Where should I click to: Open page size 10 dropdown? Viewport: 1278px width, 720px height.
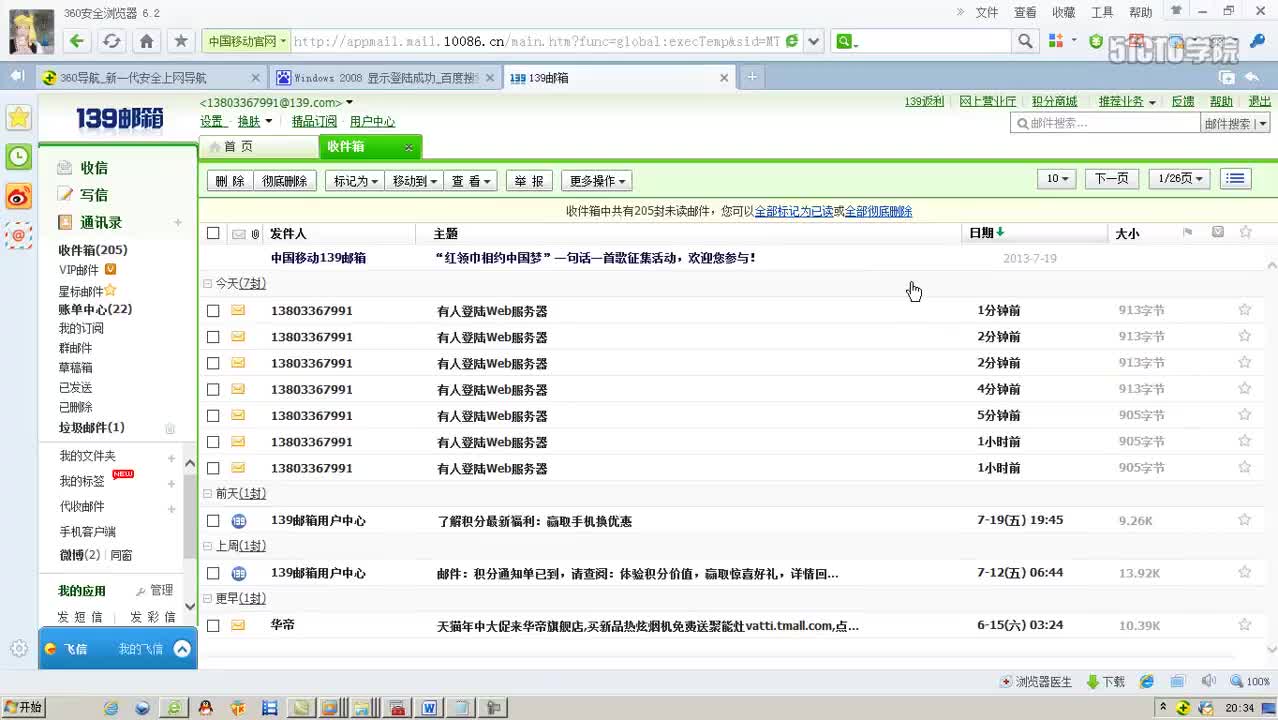point(1057,179)
